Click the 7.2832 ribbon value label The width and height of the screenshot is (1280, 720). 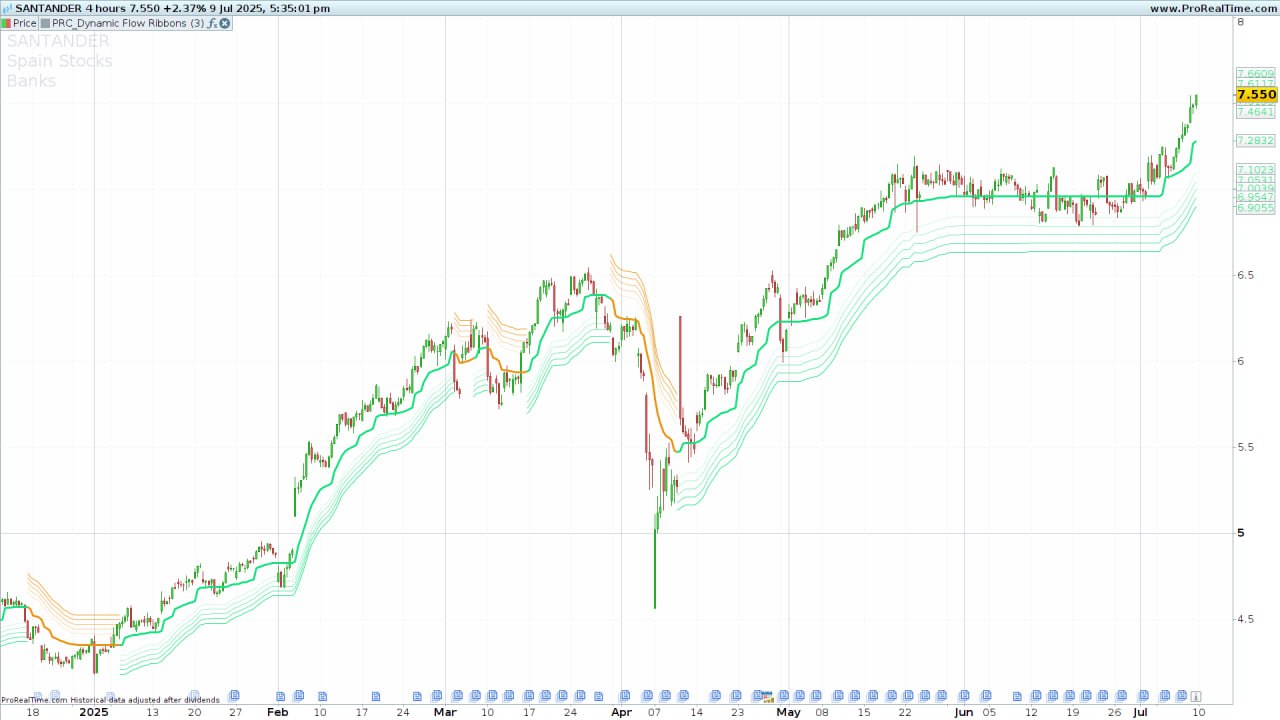tap(1256, 141)
